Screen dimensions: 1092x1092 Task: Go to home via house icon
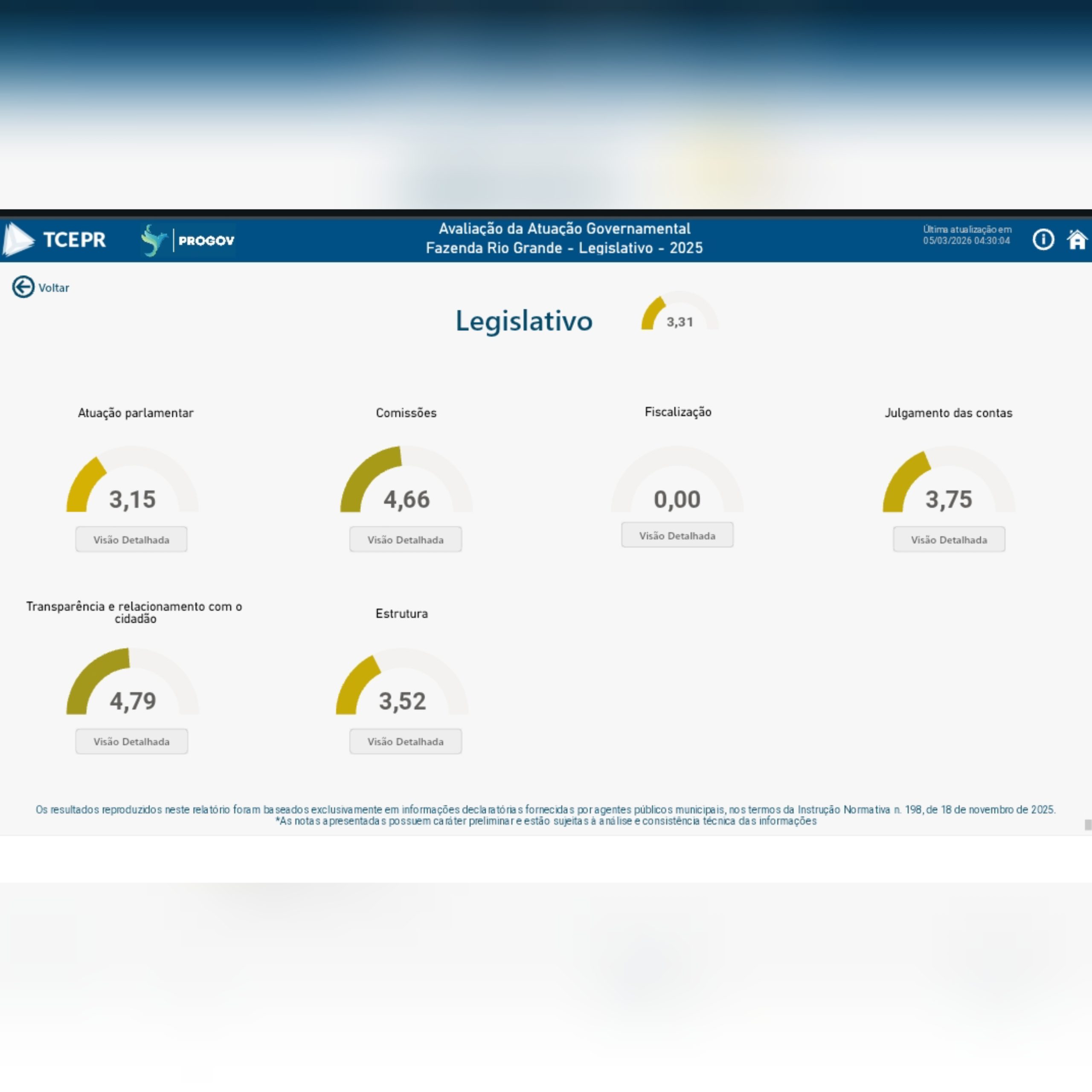1077,240
